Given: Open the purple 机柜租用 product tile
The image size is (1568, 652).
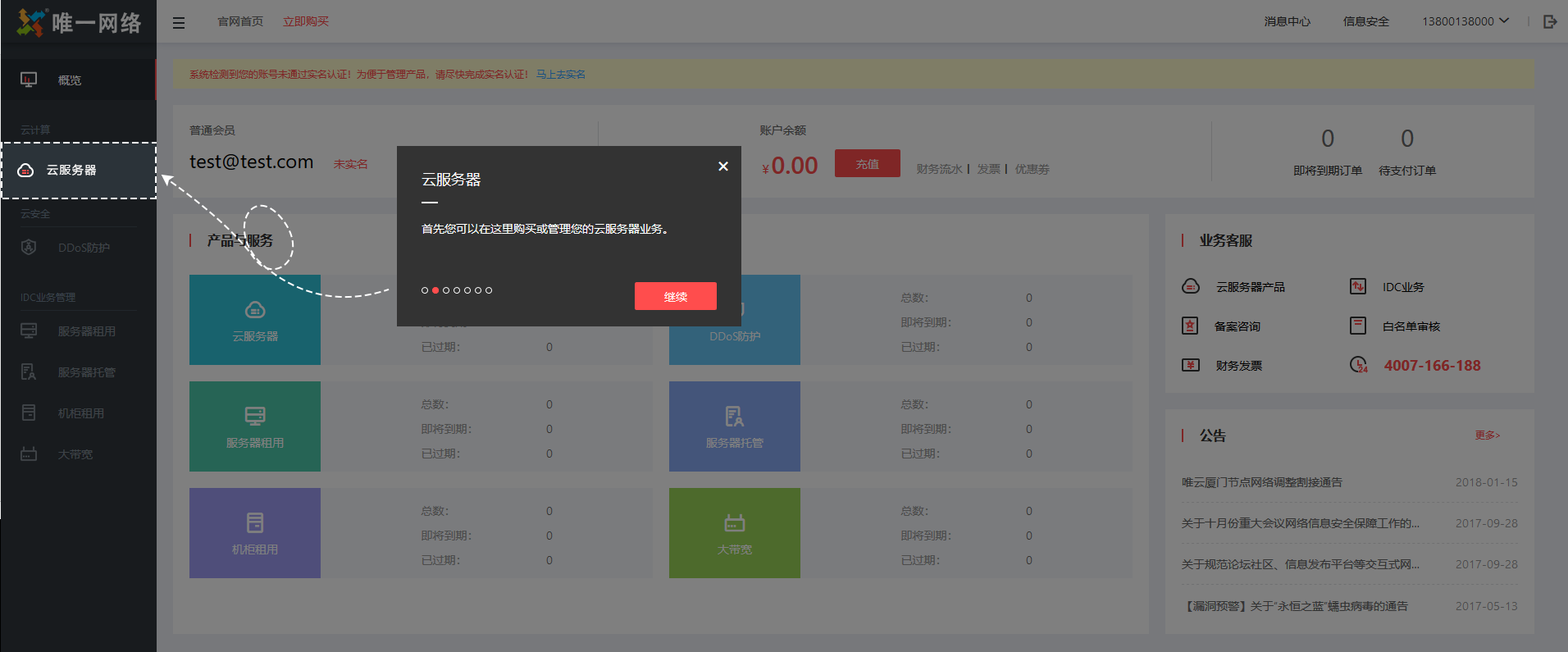Looking at the screenshot, I should pyautogui.click(x=255, y=533).
